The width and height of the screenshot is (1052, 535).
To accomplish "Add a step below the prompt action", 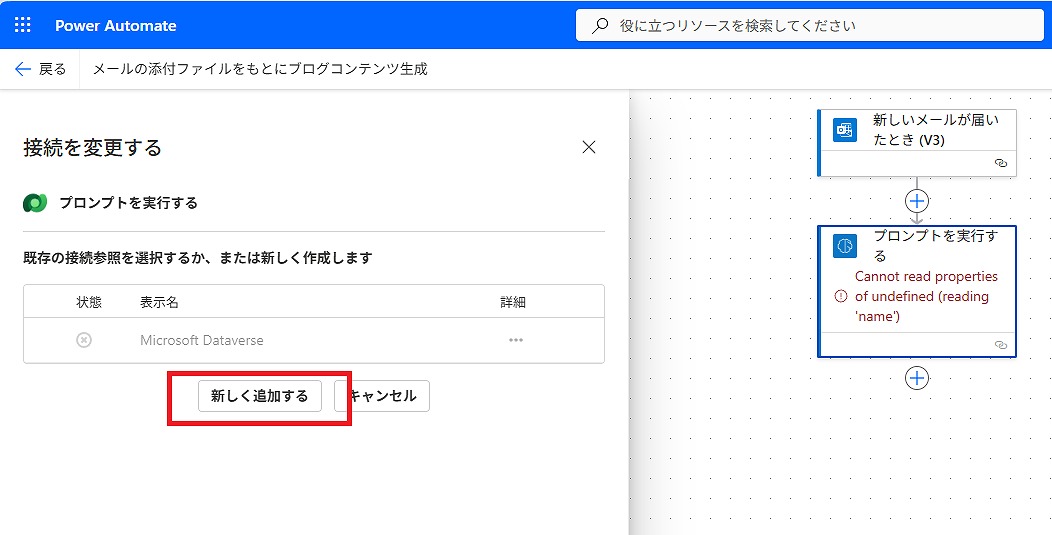I will coord(917,378).
